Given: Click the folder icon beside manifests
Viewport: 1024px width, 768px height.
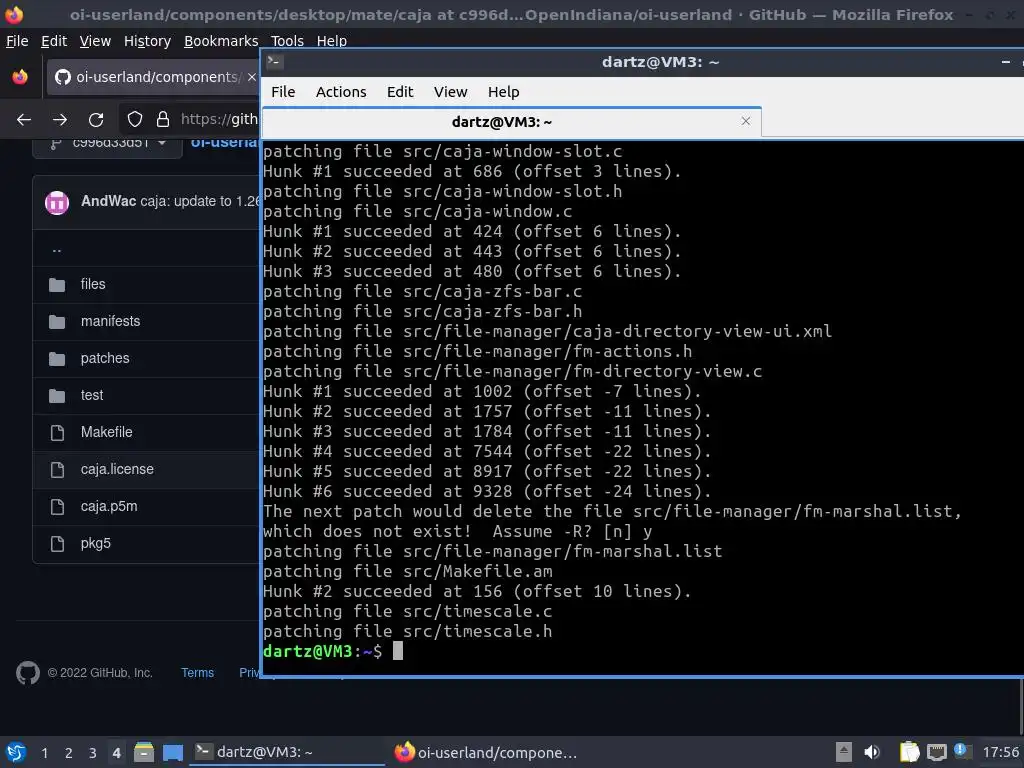Looking at the screenshot, I should tap(57, 321).
